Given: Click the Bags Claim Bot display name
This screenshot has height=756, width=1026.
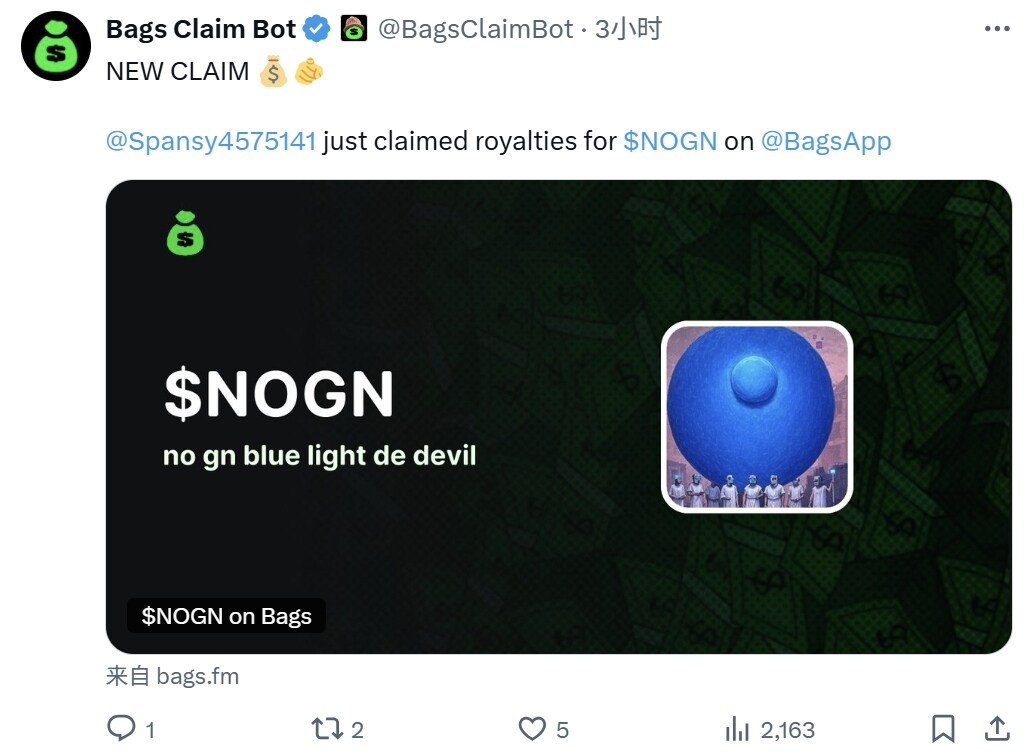Looking at the screenshot, I should [x=201, y=29].
